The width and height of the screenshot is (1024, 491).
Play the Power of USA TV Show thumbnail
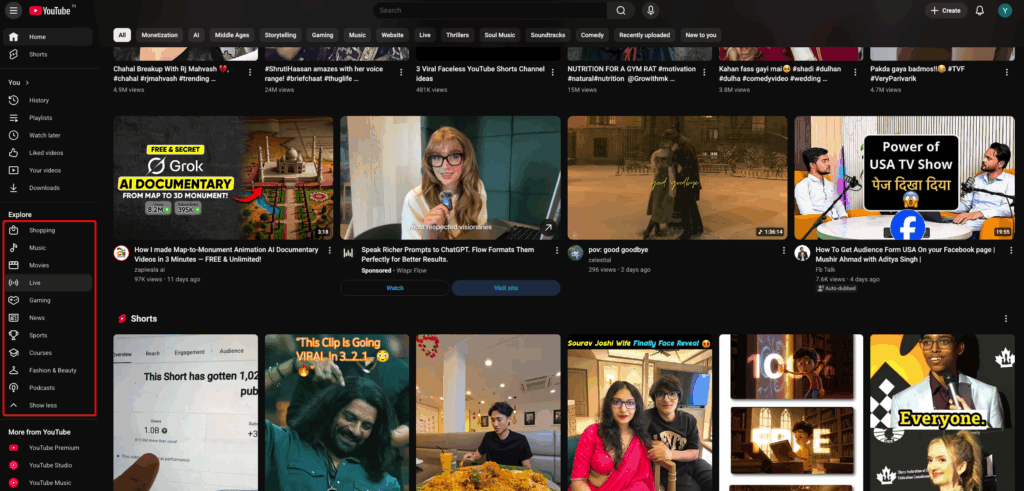tap(904, 178)
